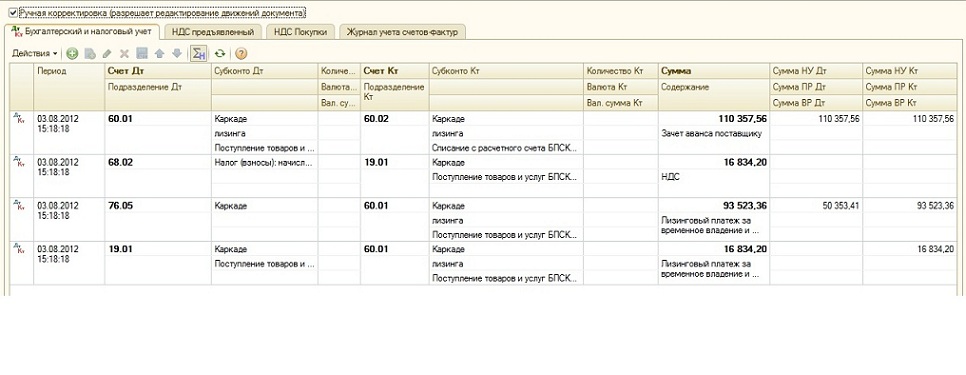Toggle the Ручная корректировка checkbox

pyautogui.click(x=13, y=12)
